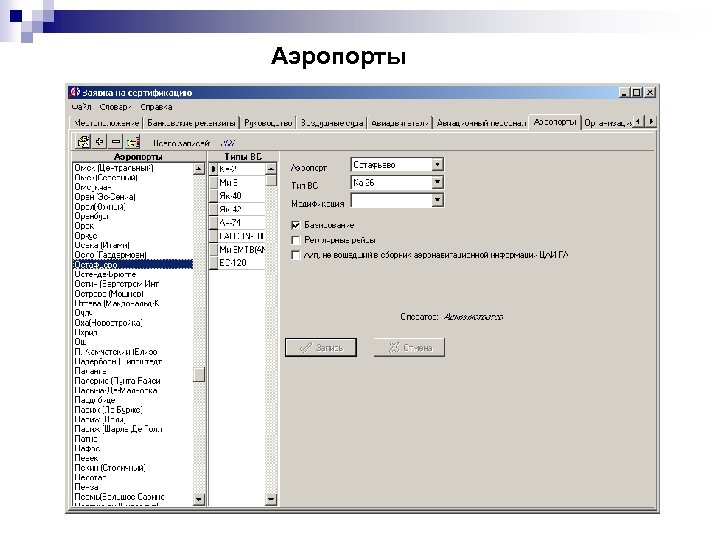This screenshot has width=720, height=540.
Task: Select Пермь(Большое Савино) in the list
Action: (119, 496)
